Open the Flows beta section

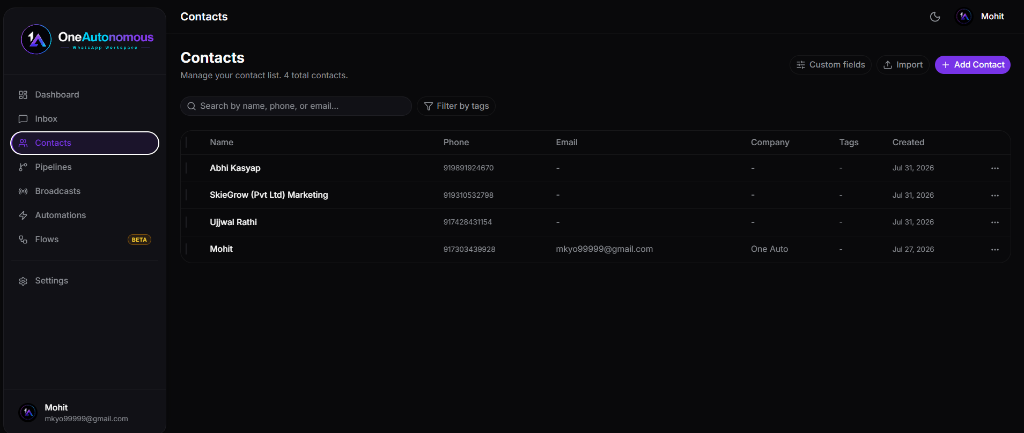tap(85, 239)
